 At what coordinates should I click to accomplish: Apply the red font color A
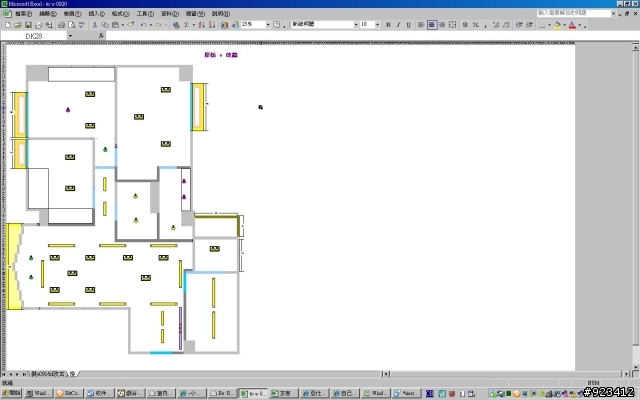[x=573, y=25]
